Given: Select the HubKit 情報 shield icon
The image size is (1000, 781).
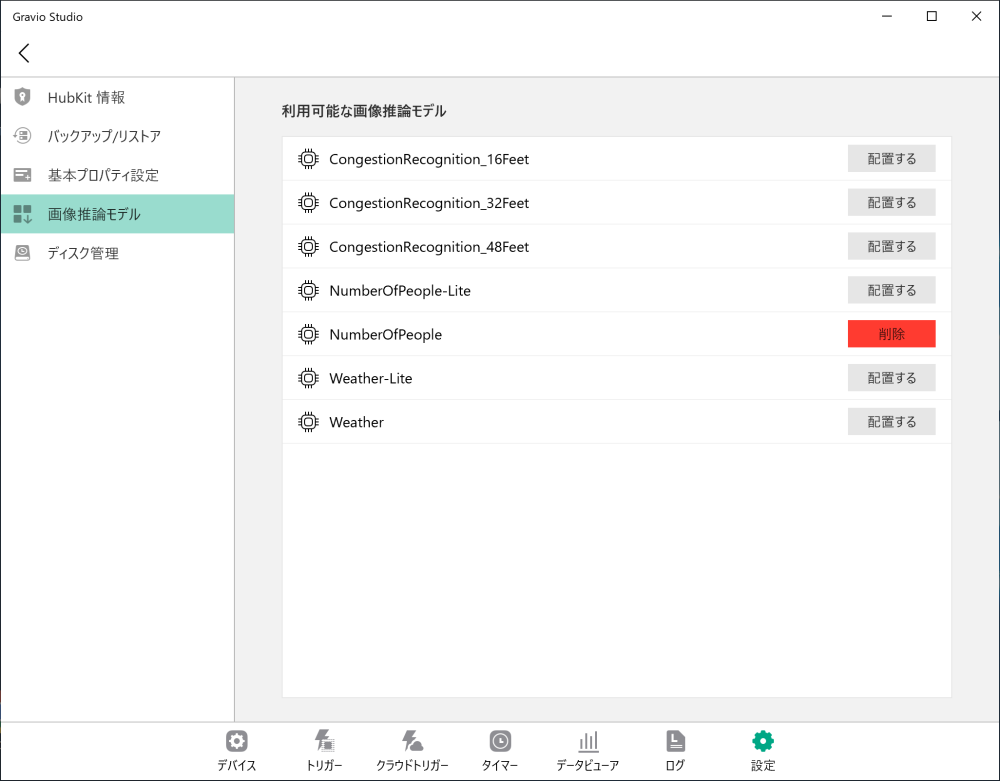Looking at the screenshot, I should tap(22, 97).
